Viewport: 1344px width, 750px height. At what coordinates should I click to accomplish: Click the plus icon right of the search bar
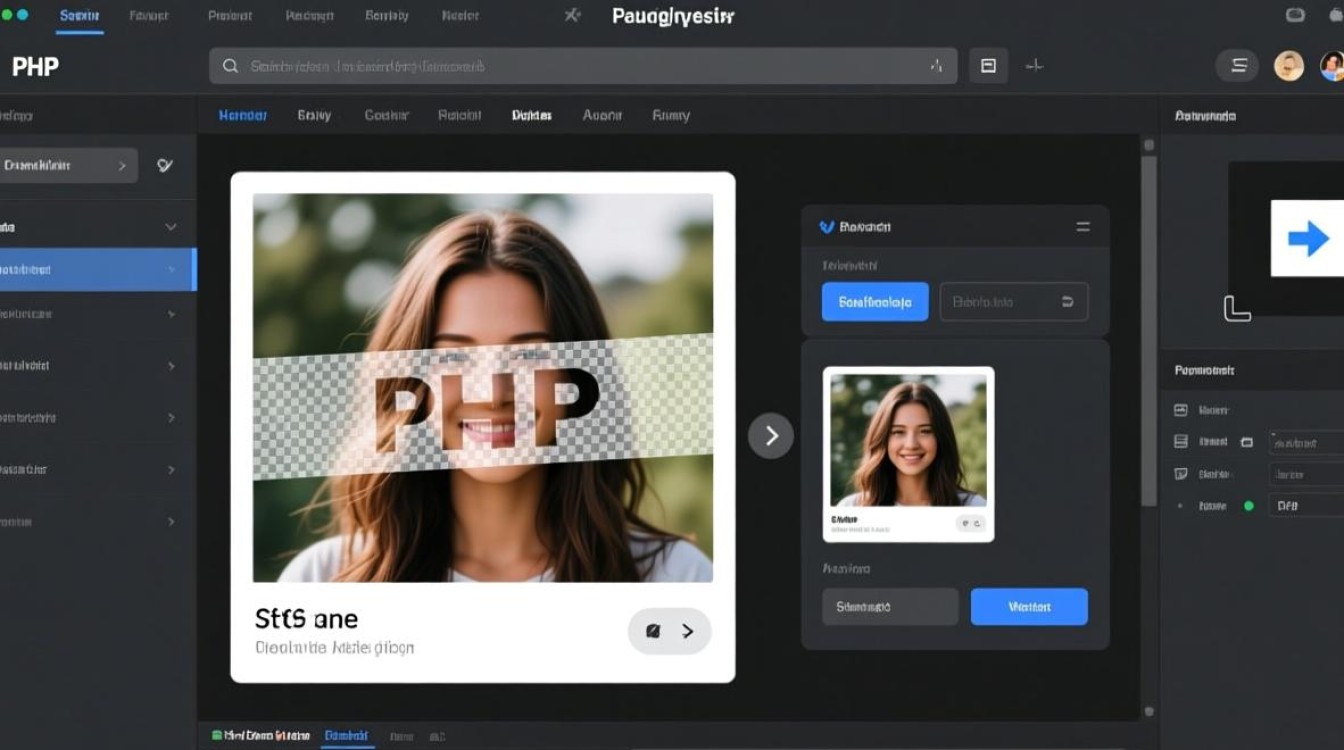click(x=1035, y=66)
